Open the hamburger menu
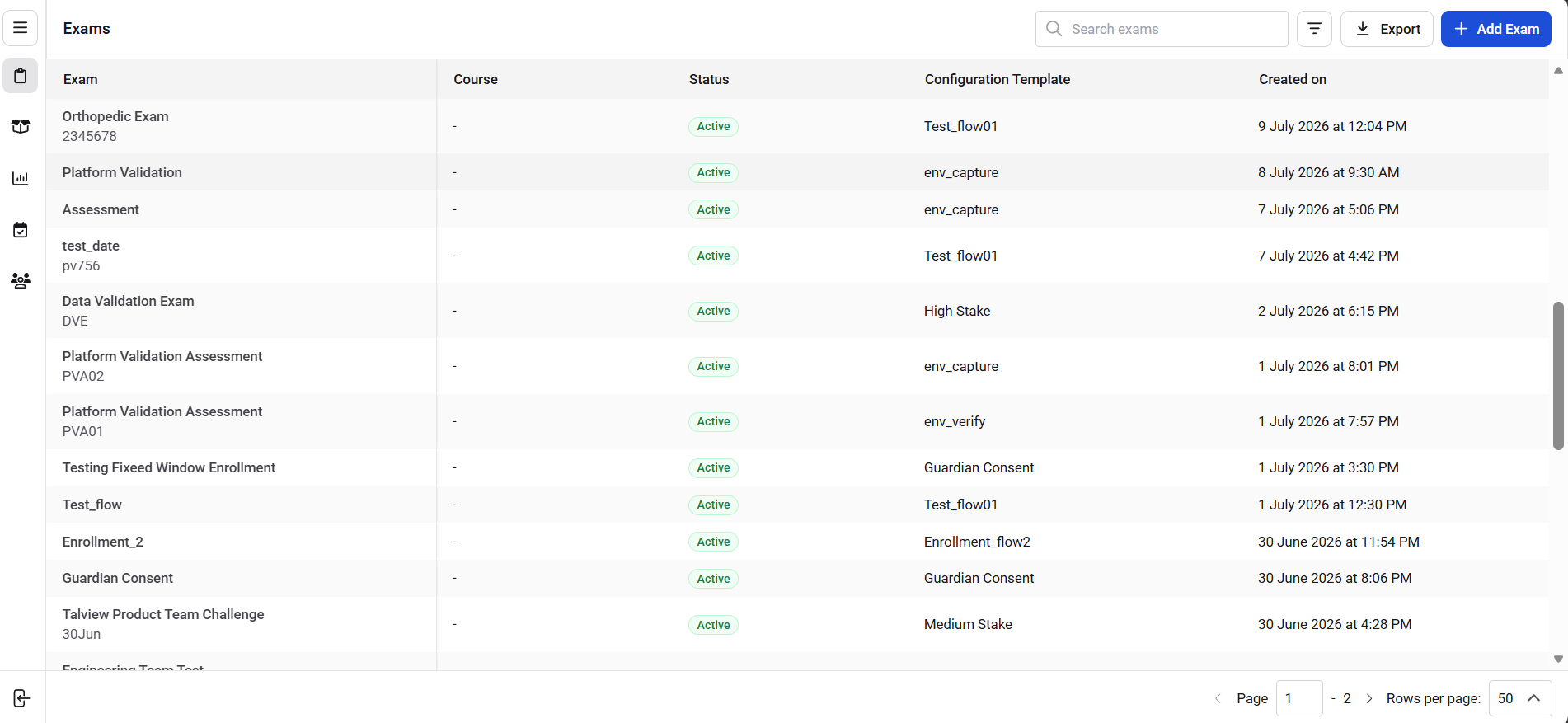 (x=21, y=28)
